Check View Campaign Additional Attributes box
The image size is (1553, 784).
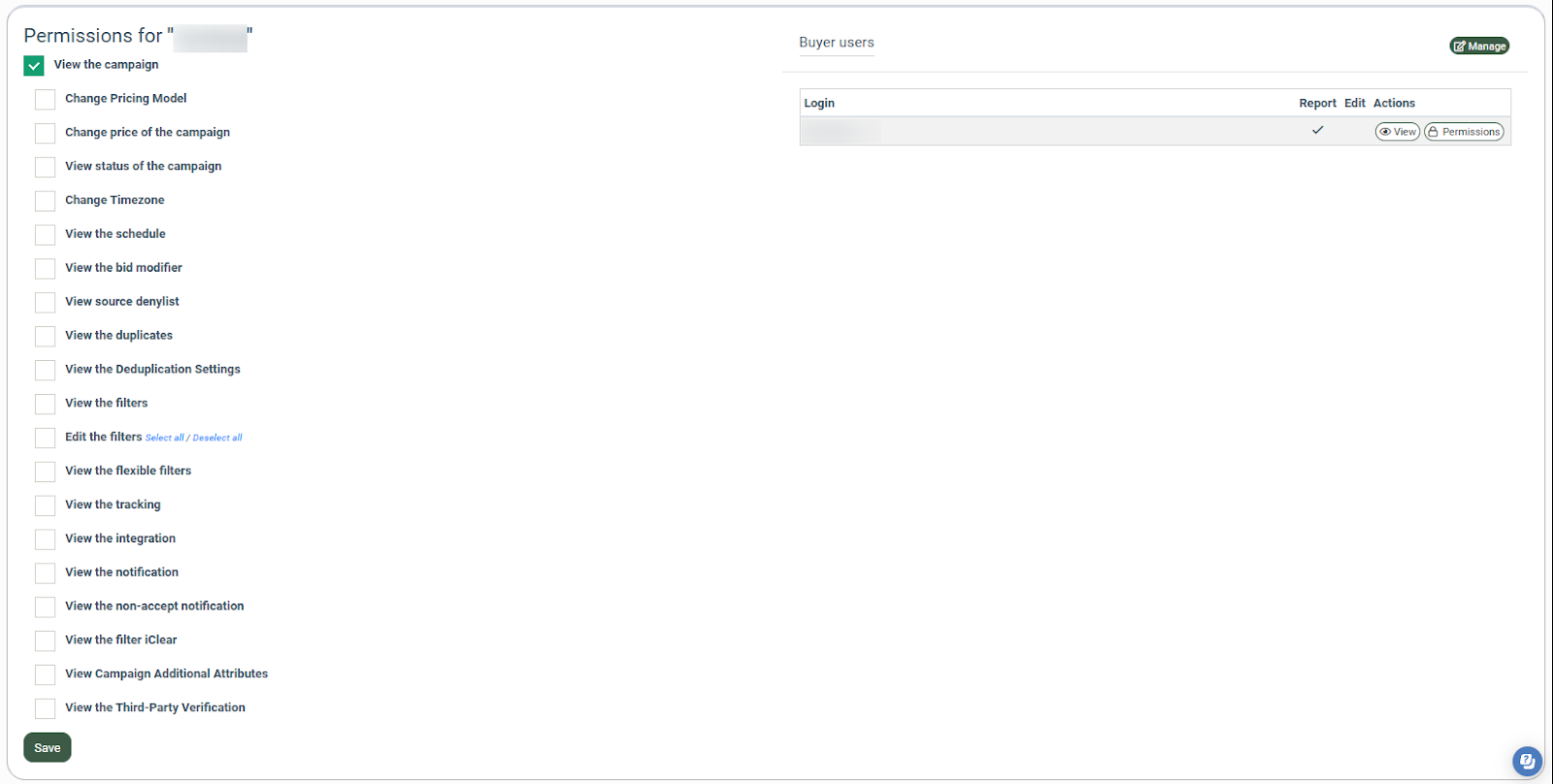coord(46,674)
